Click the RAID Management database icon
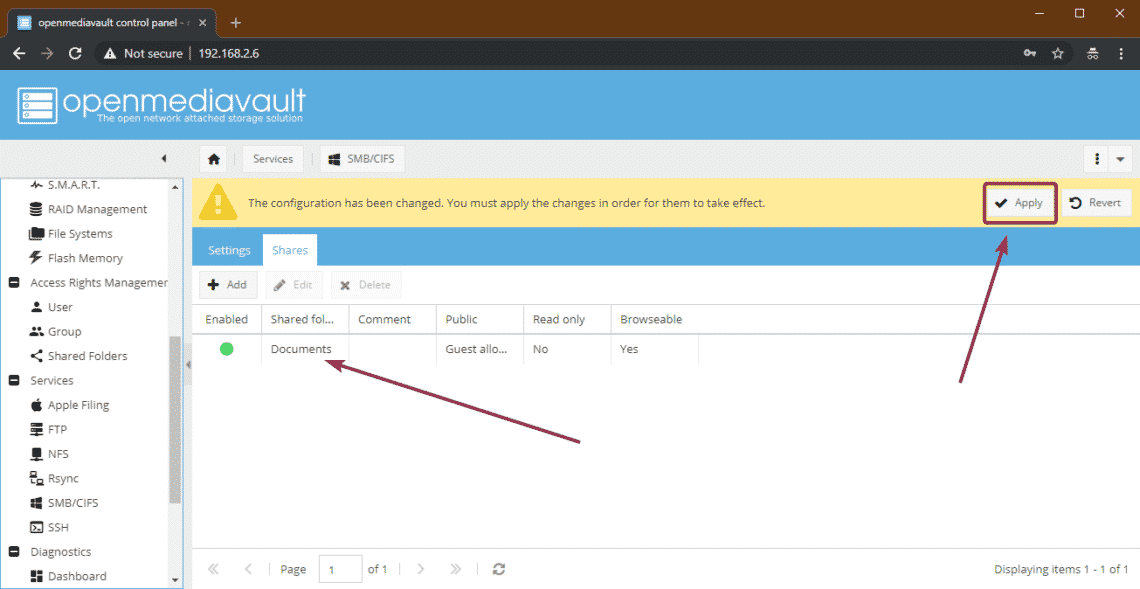The height and width of the screenshot is (589, 1140). [36, 209]
